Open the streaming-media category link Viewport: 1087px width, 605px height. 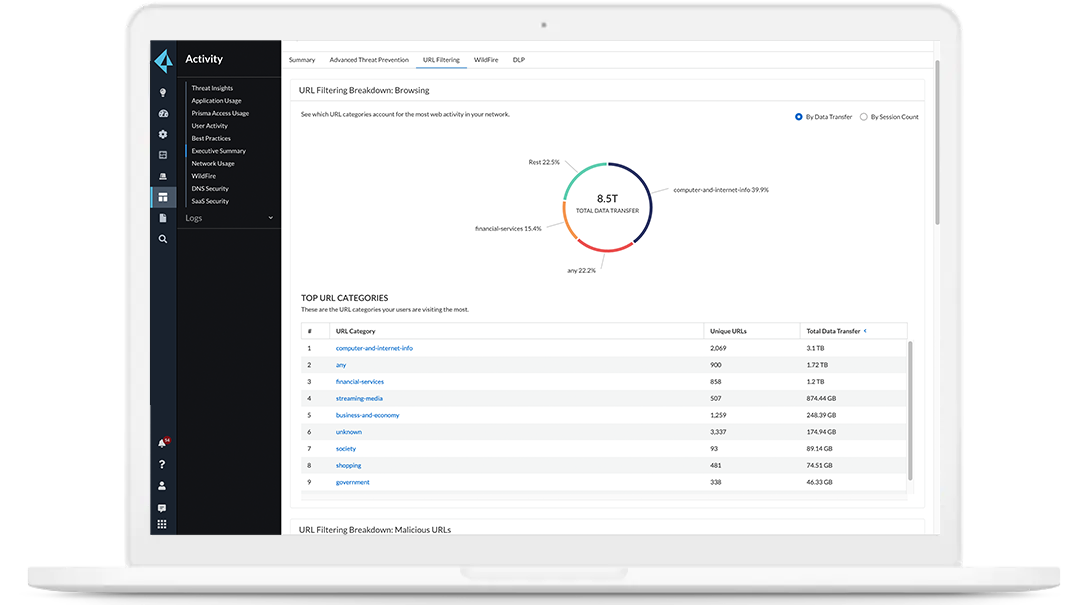point(358,398)
